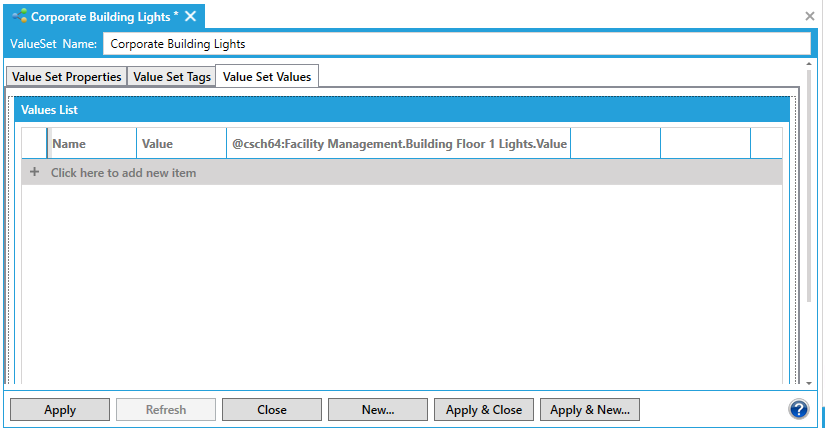The height and width of the screenshot is (429, 825).
Task: Click the ValueSet Name input field
Action: [x=456, y=44]
